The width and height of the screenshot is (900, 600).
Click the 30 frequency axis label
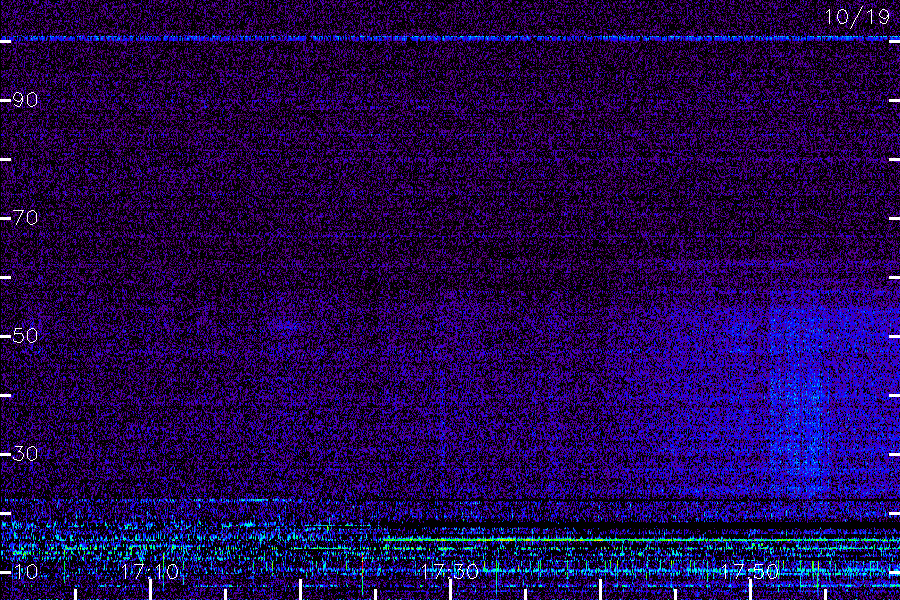click(x=25, y=454)
